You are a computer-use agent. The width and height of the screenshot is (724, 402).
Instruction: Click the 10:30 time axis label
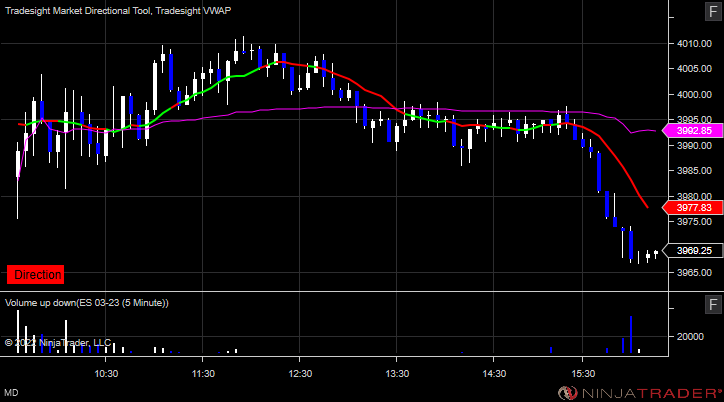pos(106,373)
